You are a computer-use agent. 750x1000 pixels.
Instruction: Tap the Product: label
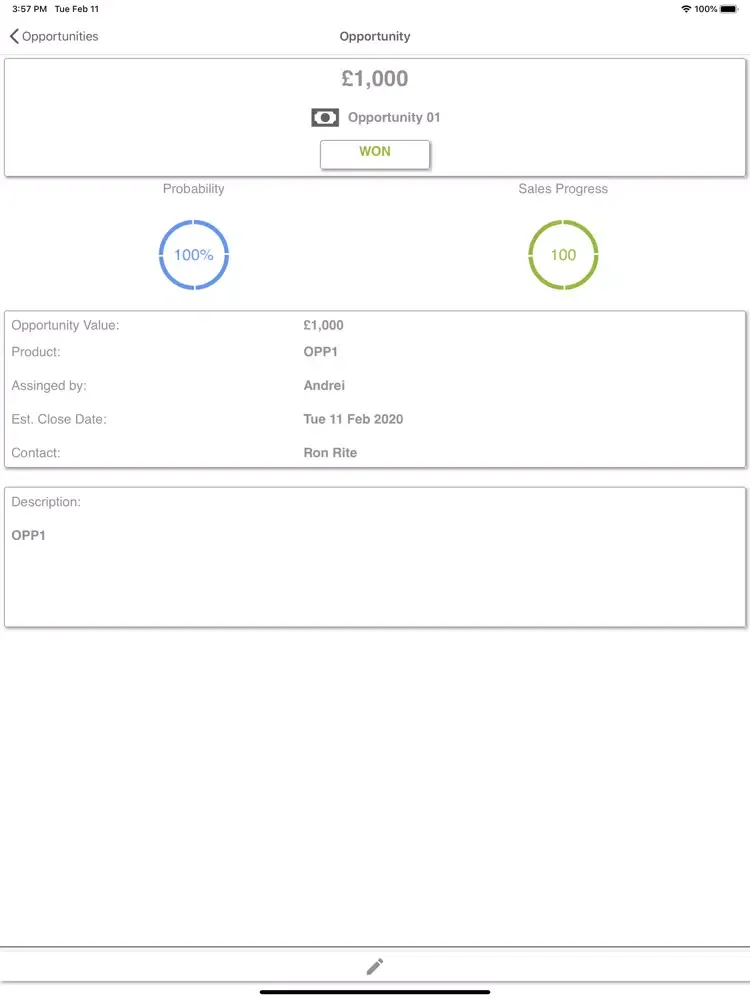click(x=36, y=352)
